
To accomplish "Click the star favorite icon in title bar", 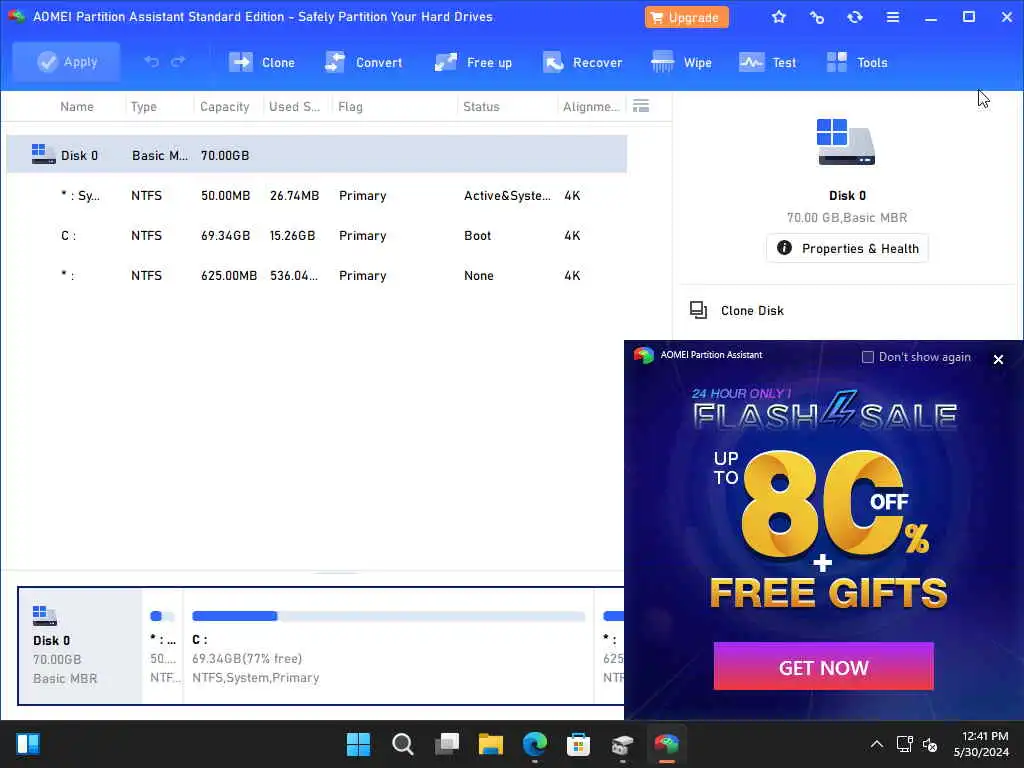I will [x=778, y=17].
